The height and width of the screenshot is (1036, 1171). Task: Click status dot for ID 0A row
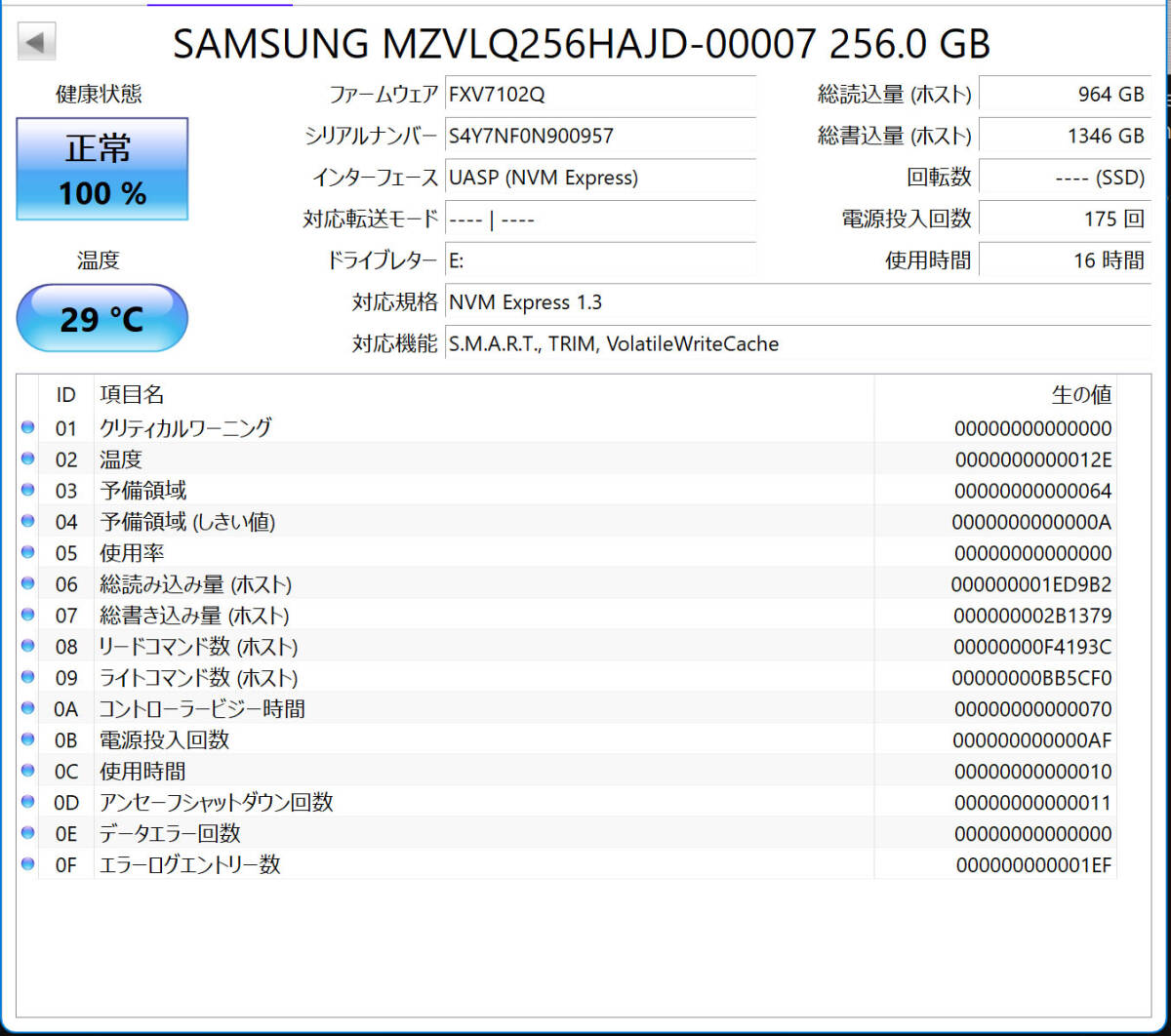tap(27, 708)
